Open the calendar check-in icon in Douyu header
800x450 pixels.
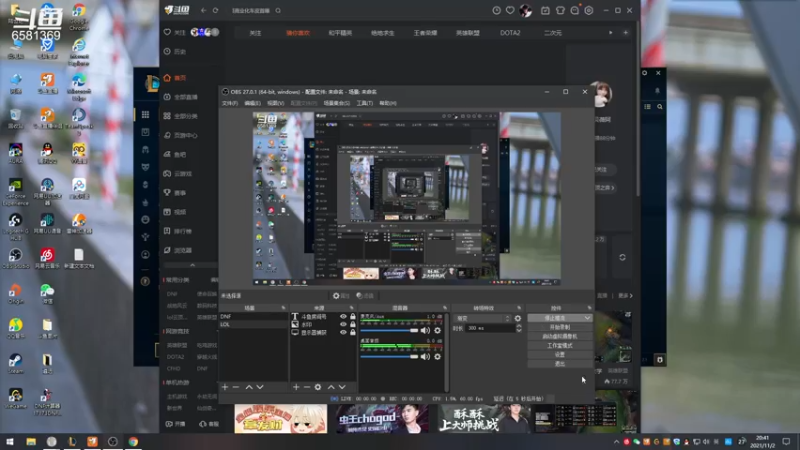545,11
